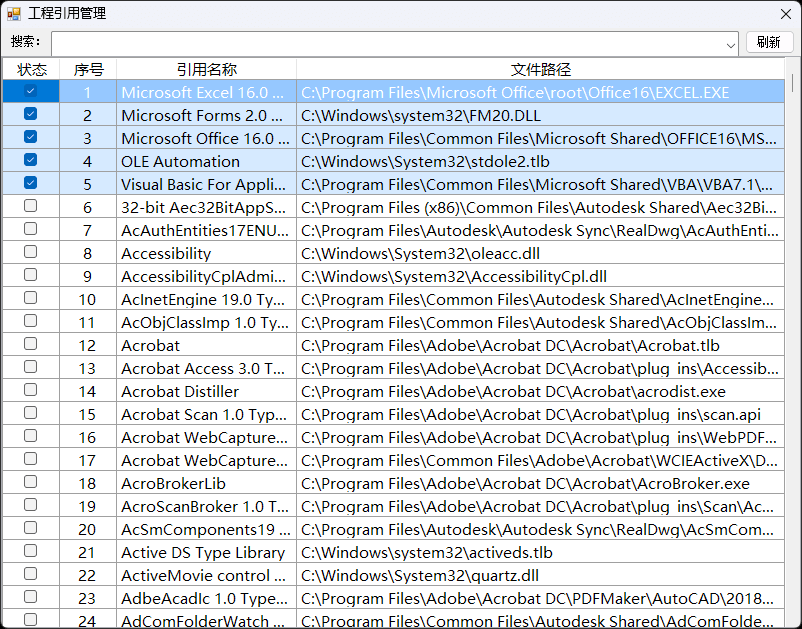
Task: Uncheck Microsoft Forms 2.0 reference
Action: [x=31, y=114]
